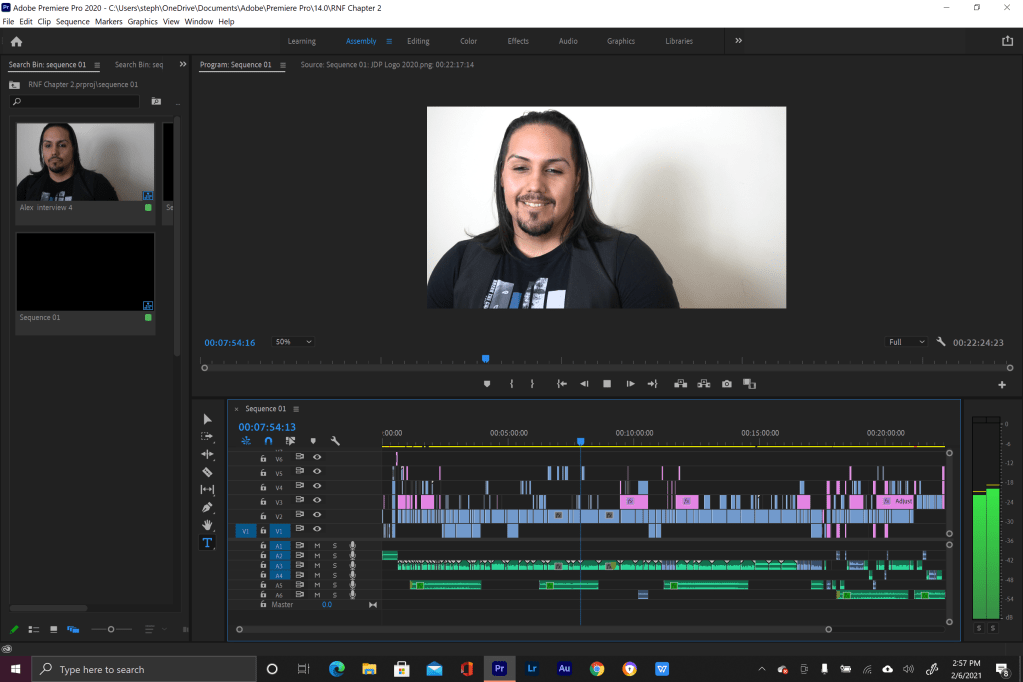Select the Ripple Edit tool
The height and width of the screenshot is (682, 1023).
point(207,454)
